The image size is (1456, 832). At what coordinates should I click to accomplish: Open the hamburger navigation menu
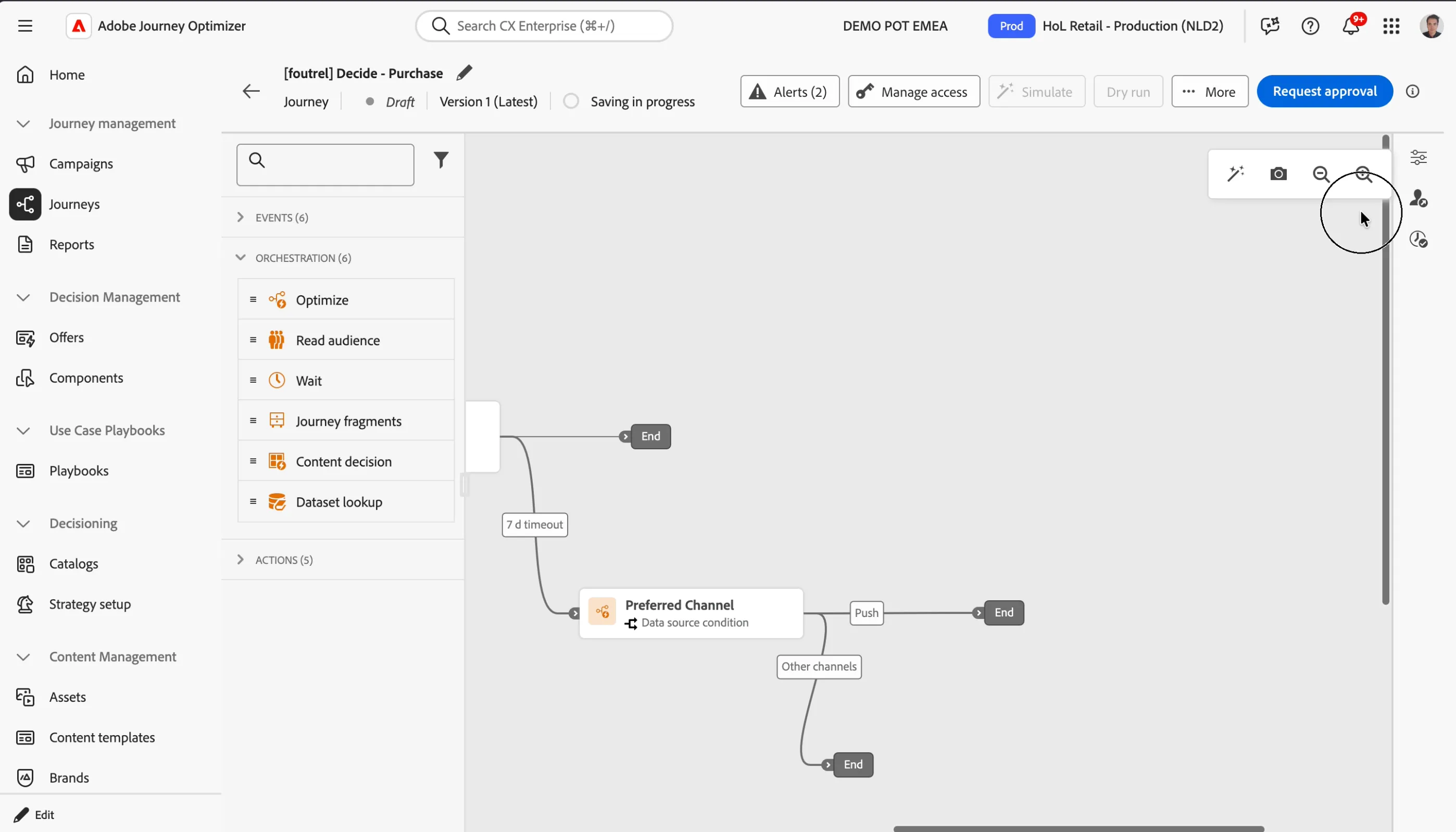25,26
